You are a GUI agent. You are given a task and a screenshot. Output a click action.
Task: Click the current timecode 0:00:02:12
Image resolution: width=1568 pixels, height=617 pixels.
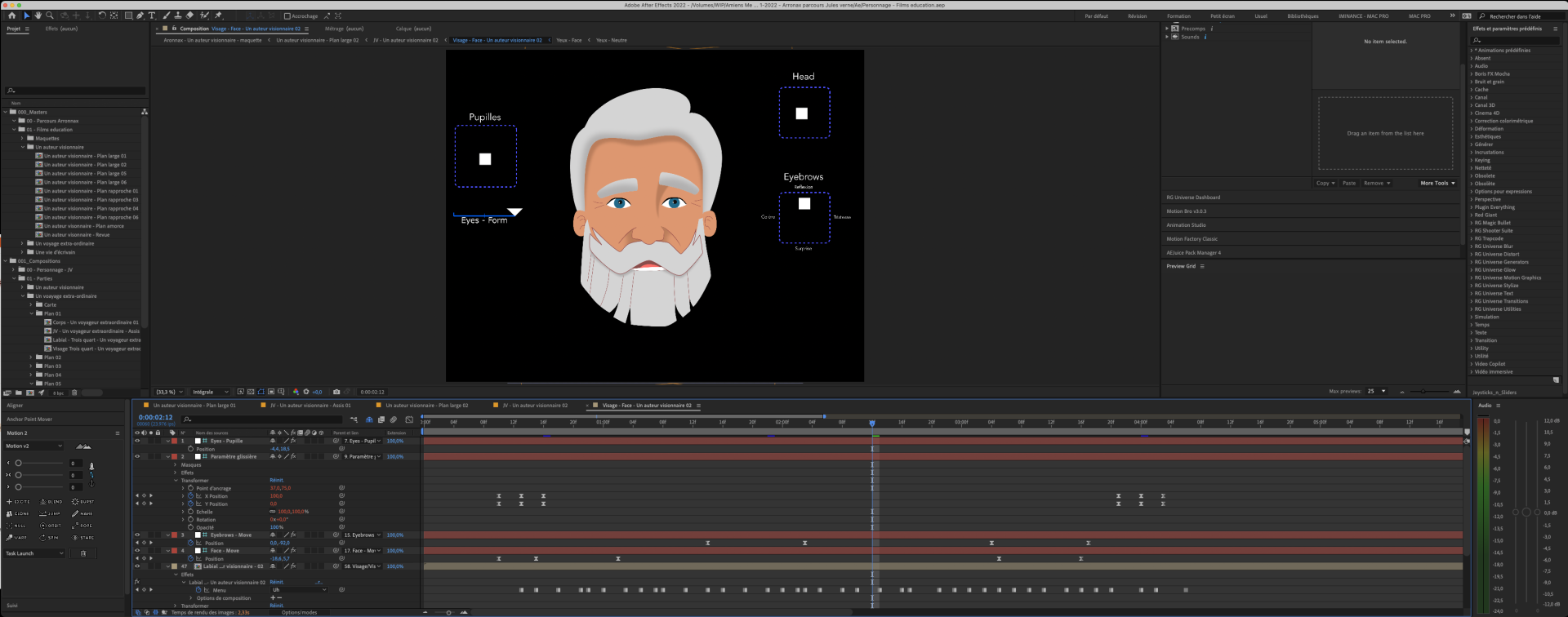pos(155,417)
